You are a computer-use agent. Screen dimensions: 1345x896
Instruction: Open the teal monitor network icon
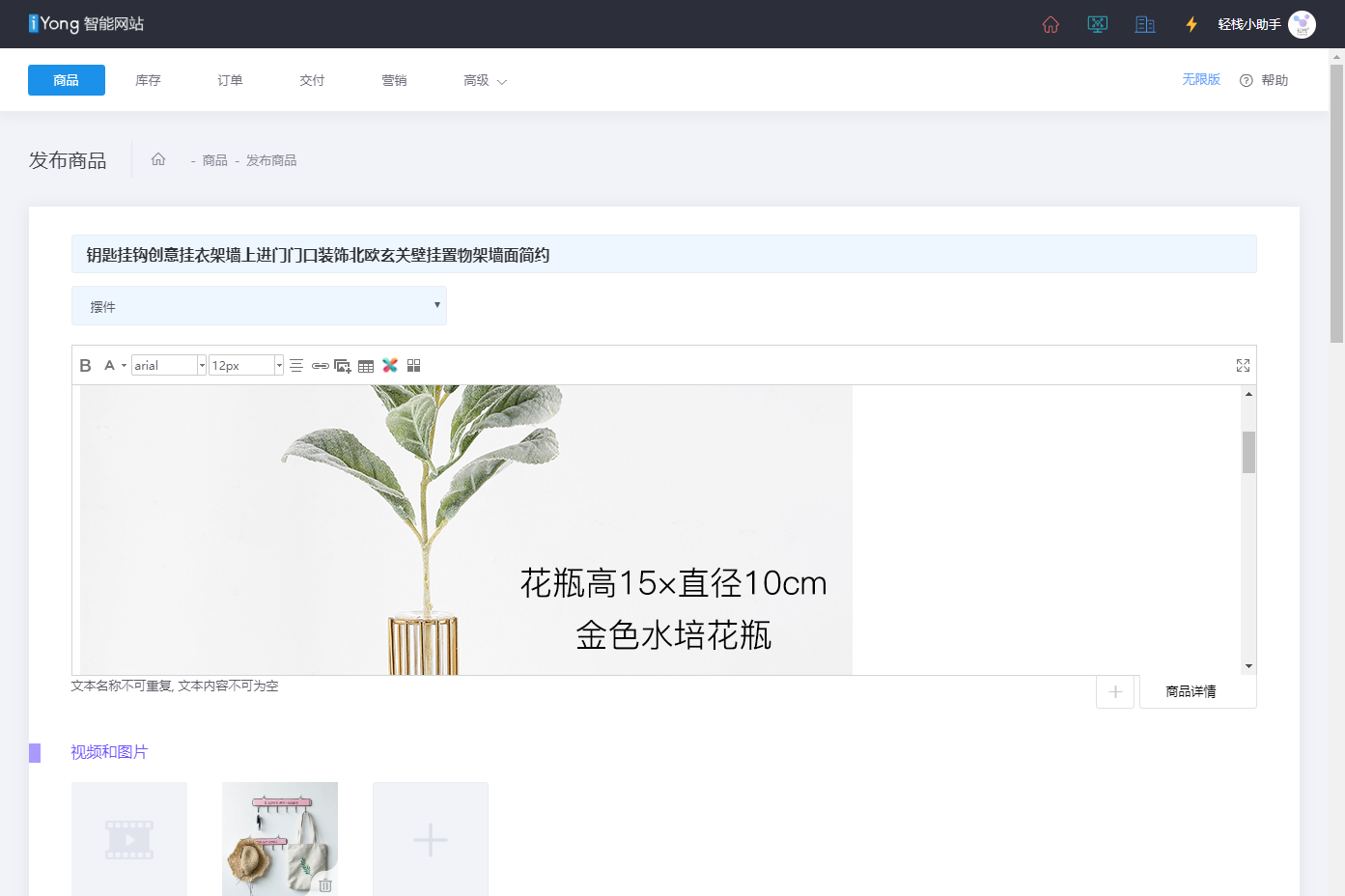(x=1097, y=24)
